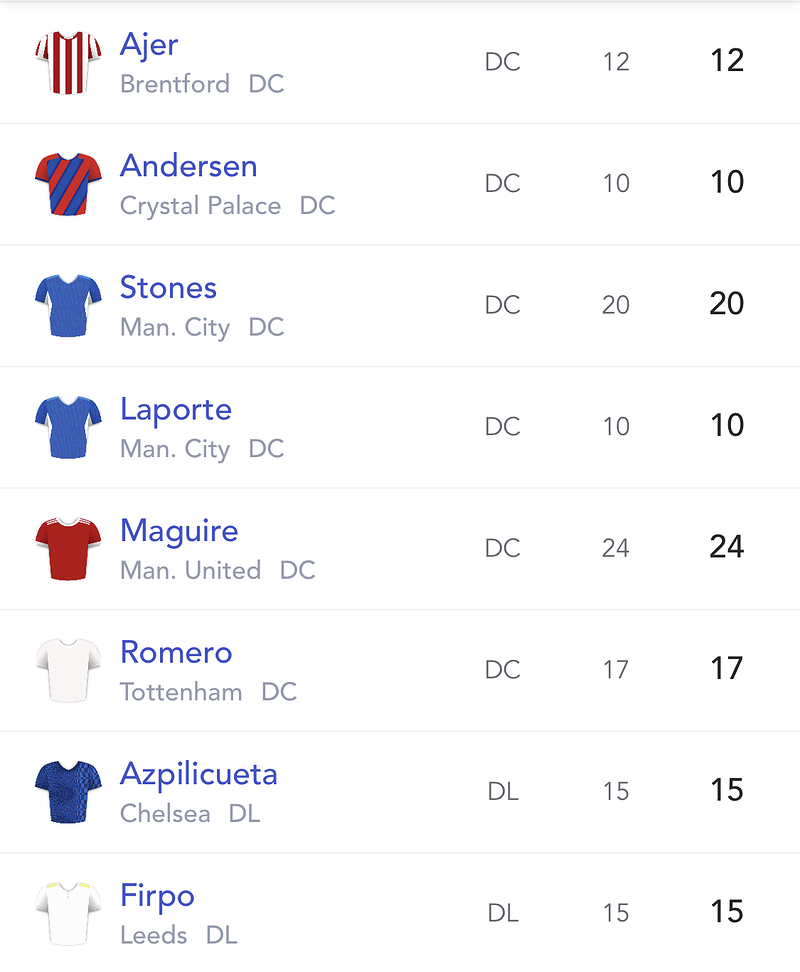Open Andersen player name link
This screenshot has width=800, height=972.
(x=188, y=166)
